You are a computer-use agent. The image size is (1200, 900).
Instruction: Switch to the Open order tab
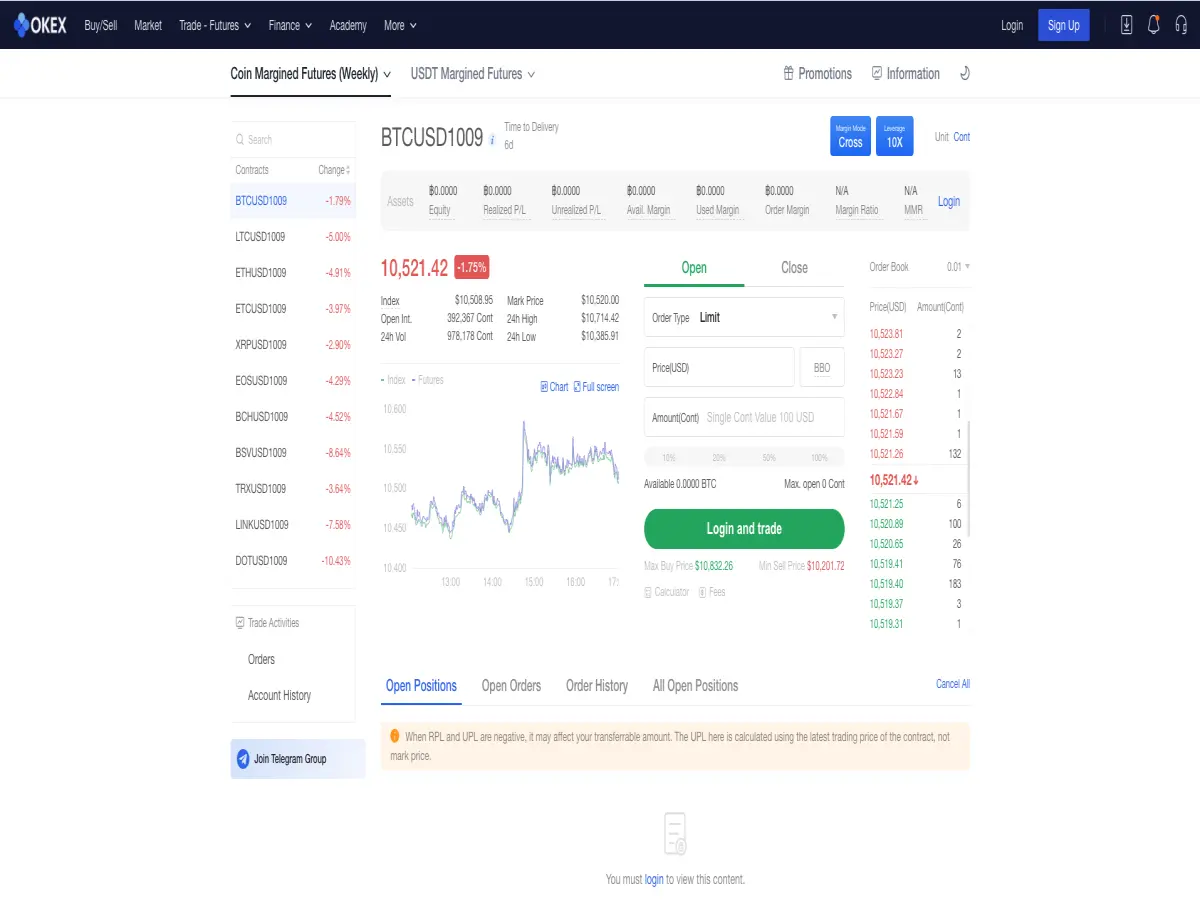click(694, 267)
